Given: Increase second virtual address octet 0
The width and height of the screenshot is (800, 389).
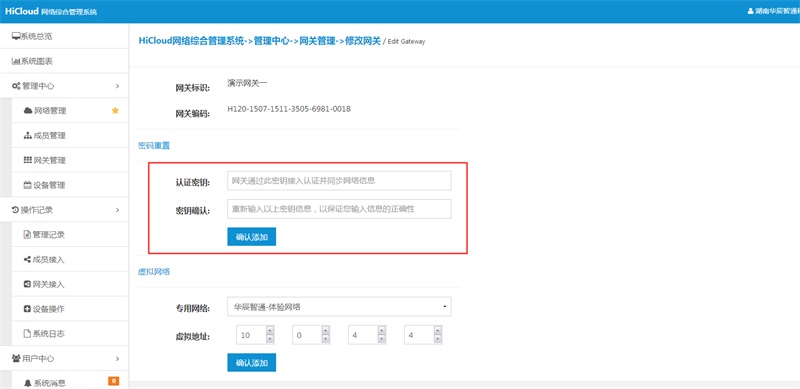Looking at the screenshot, I should pos(326,330).
